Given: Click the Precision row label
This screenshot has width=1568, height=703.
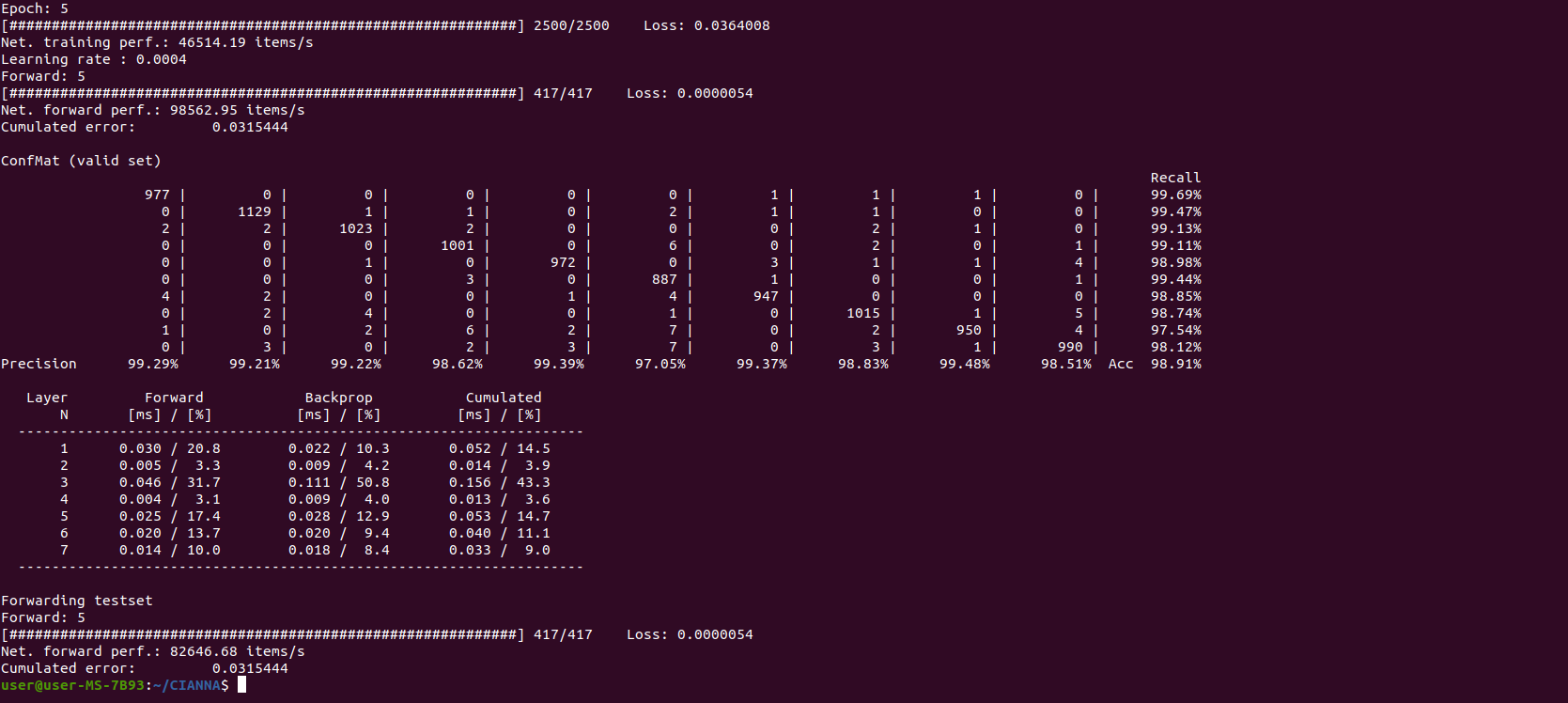Looking at the screenshot, I should click(x=39, y=364).
